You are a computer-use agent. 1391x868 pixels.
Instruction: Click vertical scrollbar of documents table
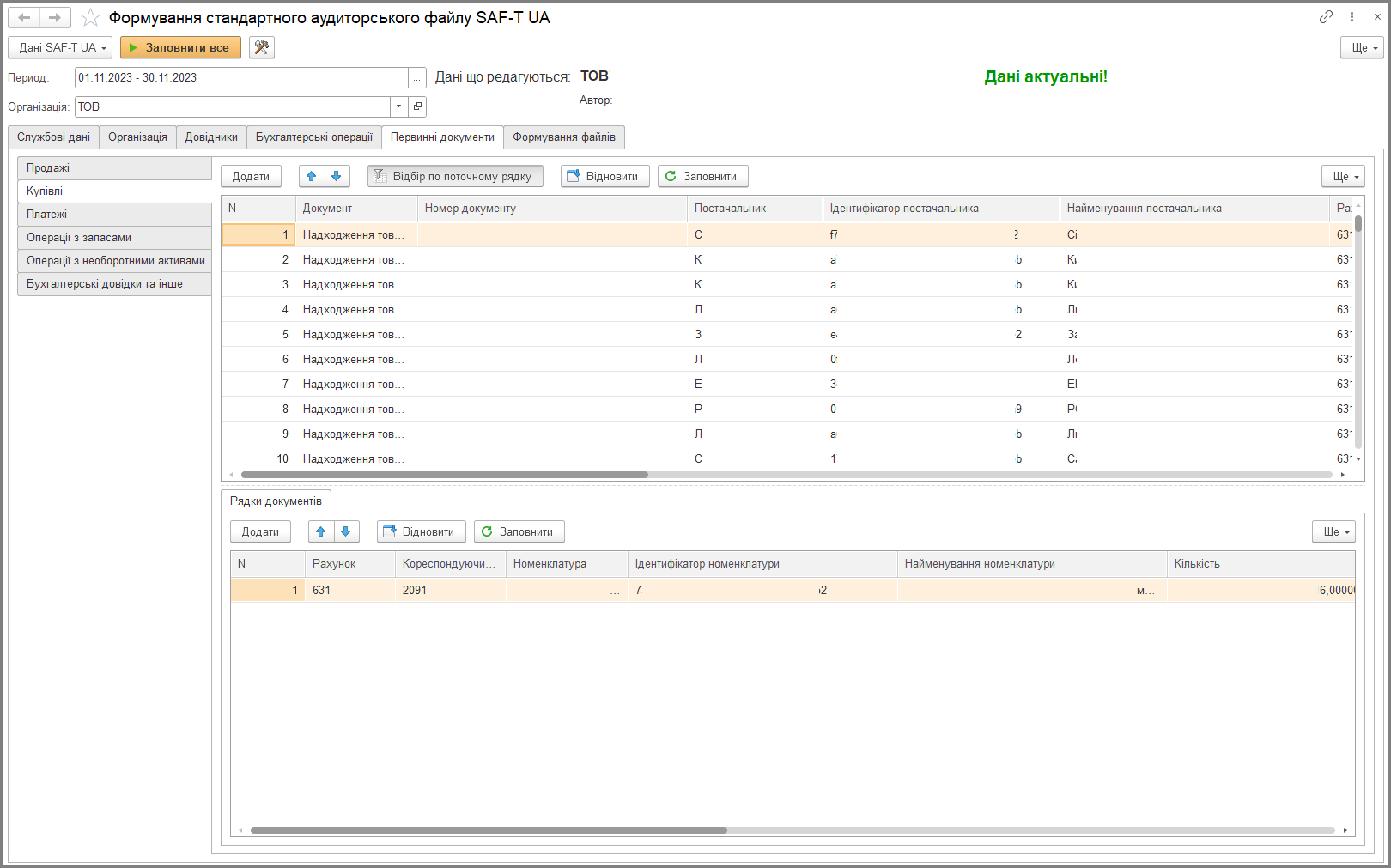point(1358,224)
